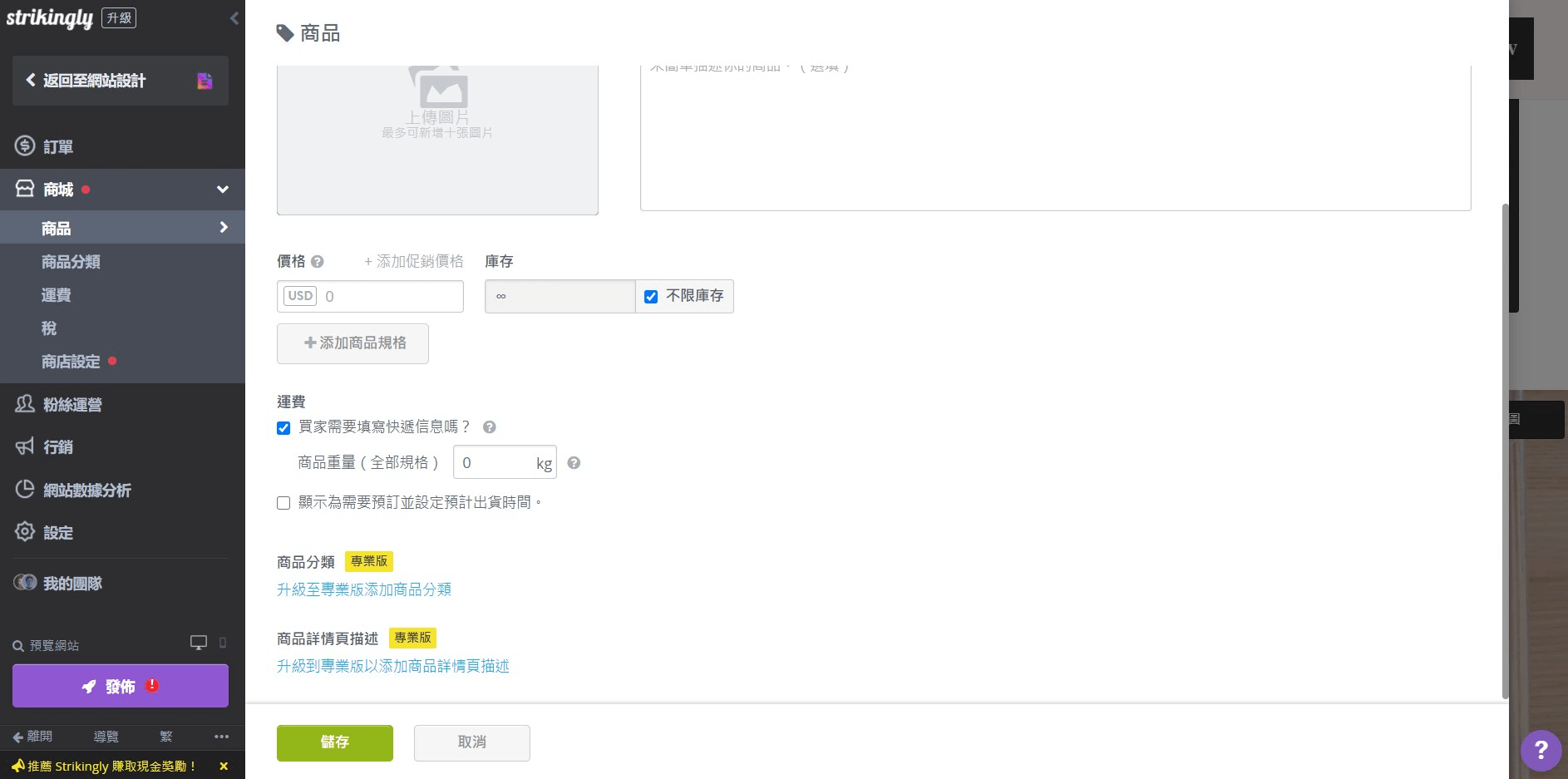This screenshot has width=1568, height=779.
Task: Open the 設定 gear icon
Action: coord(24,532)
